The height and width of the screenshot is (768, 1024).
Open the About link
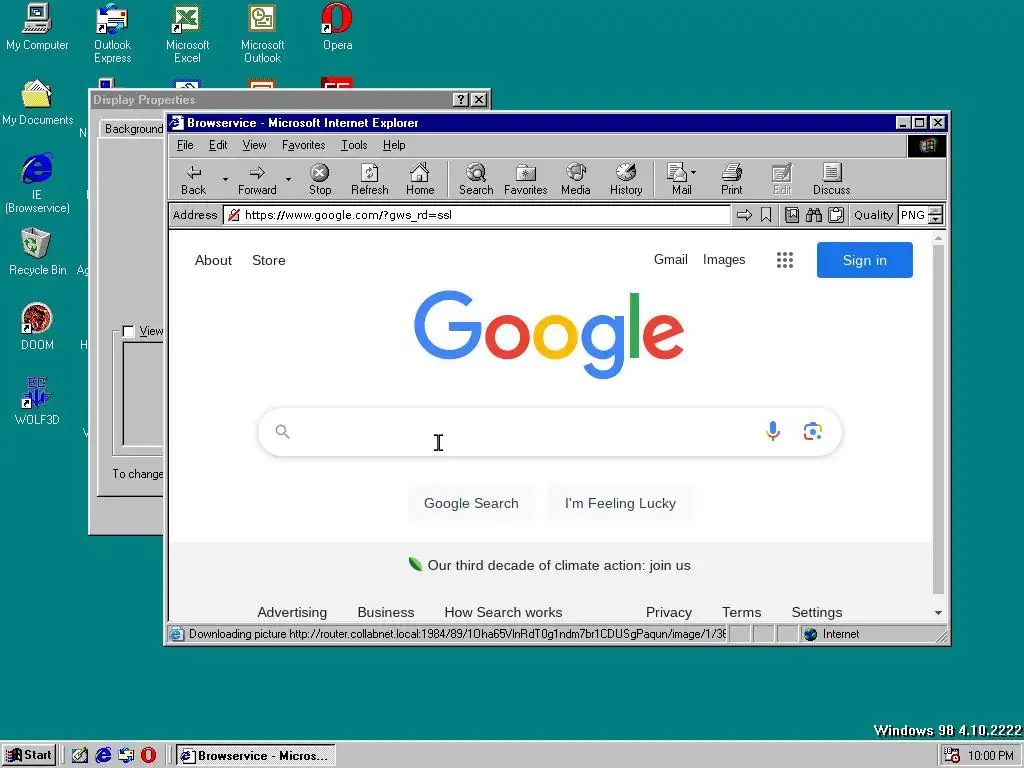[213, 260]
